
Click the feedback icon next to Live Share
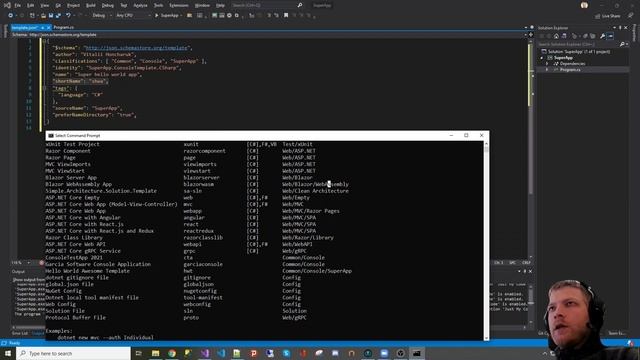pyautogui.click(x=631, y=16)
